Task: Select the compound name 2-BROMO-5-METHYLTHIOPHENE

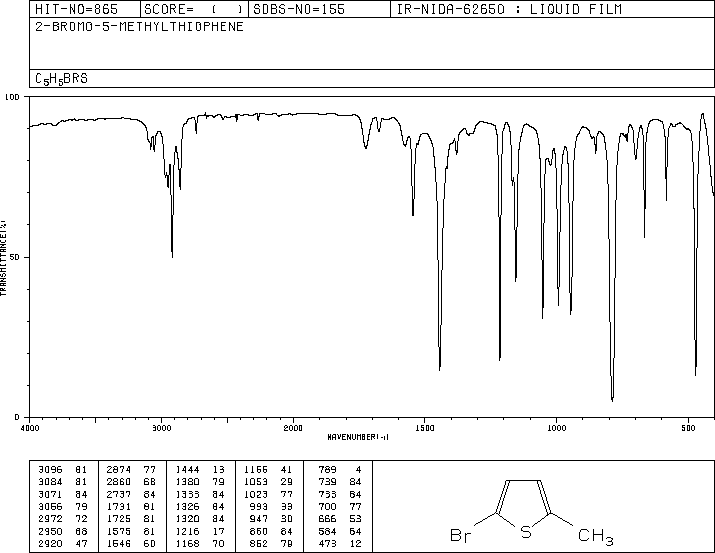Action: pos(139,26)
